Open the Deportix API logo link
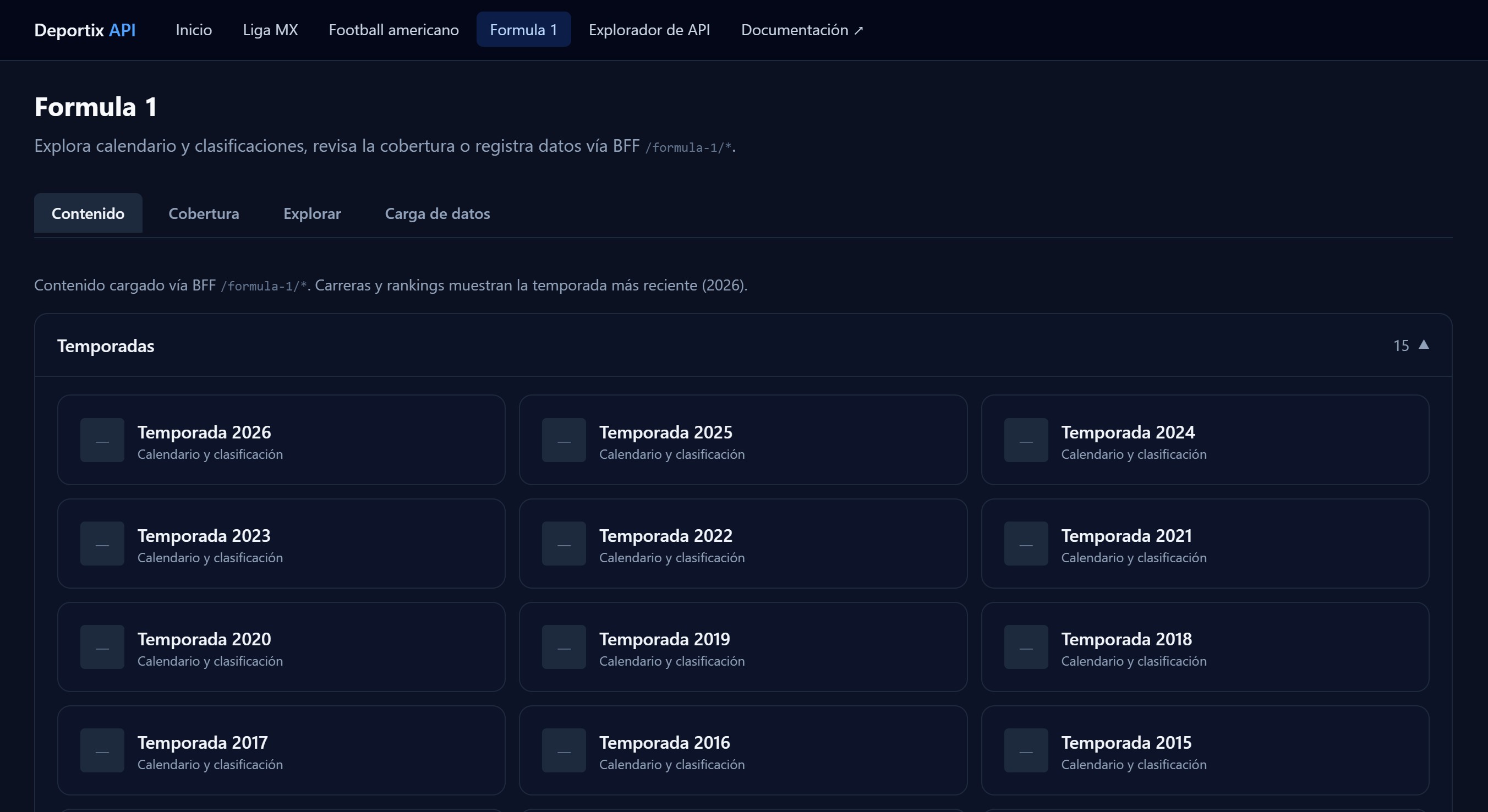 tap(85, 30)
